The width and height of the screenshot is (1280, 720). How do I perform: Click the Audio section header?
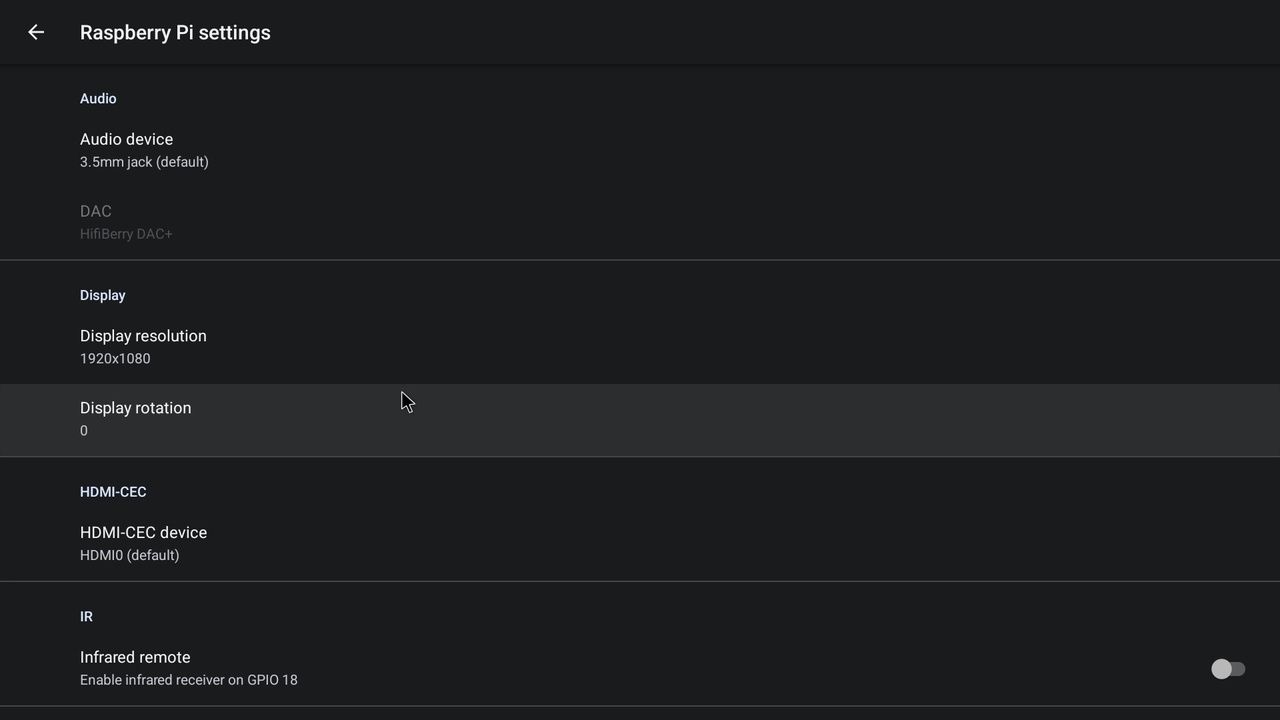[x=98, y=98]
